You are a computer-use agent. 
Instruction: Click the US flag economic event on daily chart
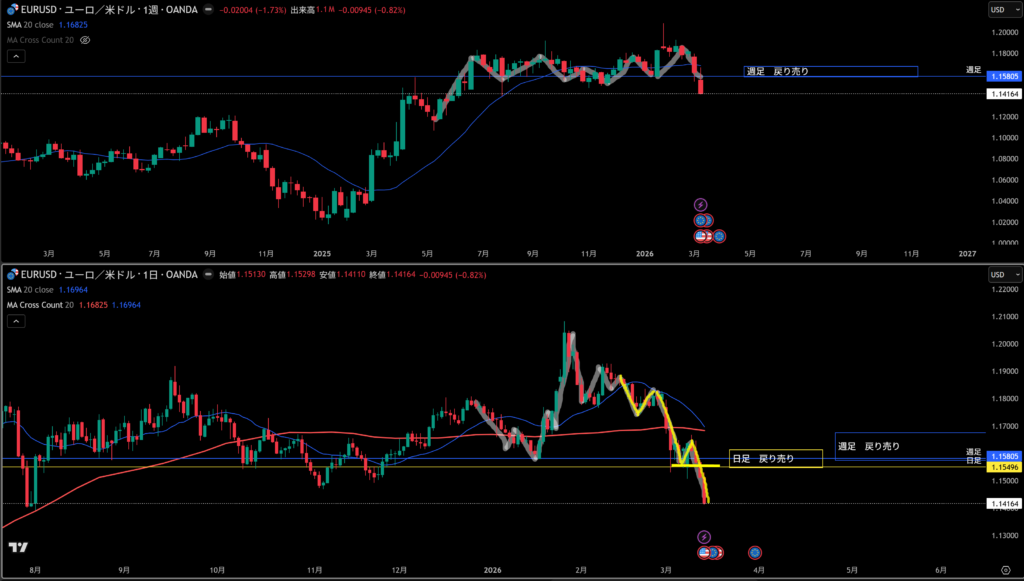tap(705, 552)
